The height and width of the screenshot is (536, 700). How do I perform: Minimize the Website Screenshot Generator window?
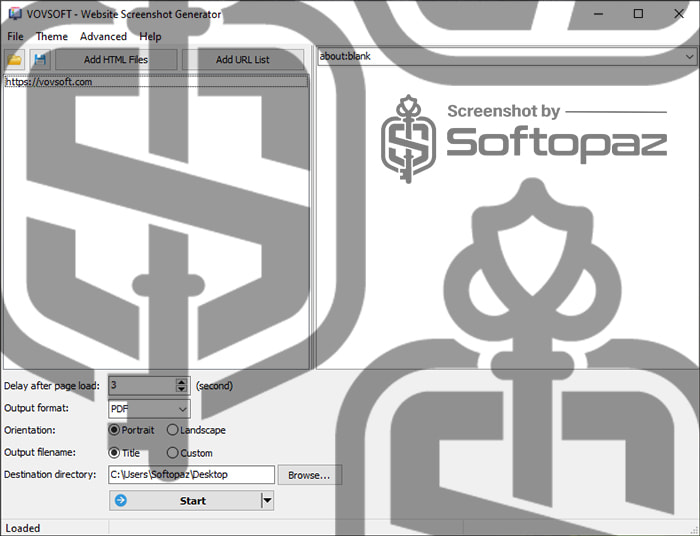point(598,14)
